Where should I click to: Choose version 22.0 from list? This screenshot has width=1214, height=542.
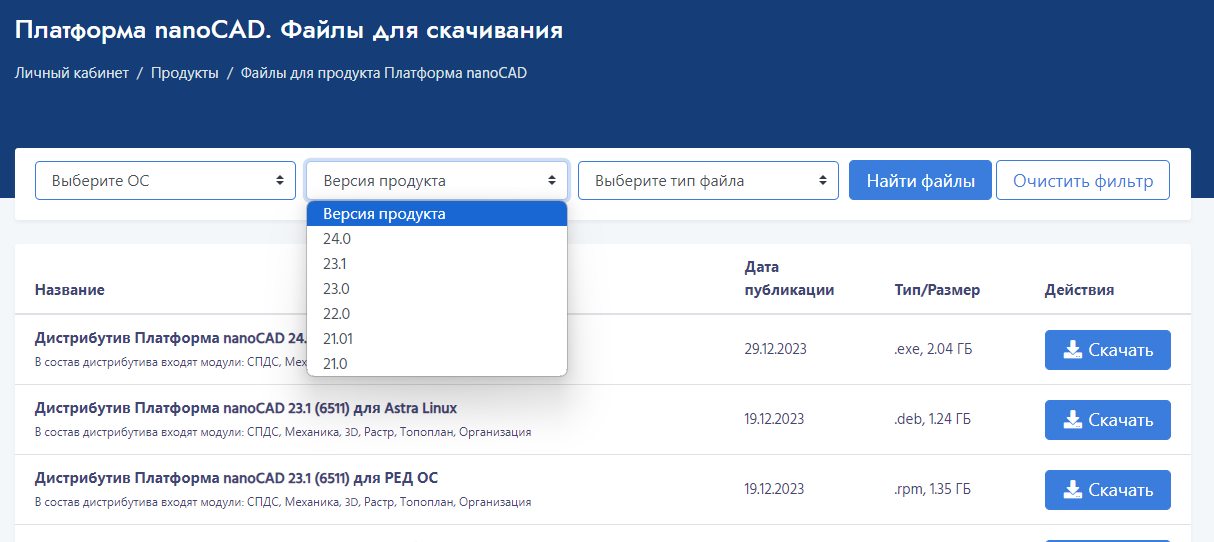[437, 314]
